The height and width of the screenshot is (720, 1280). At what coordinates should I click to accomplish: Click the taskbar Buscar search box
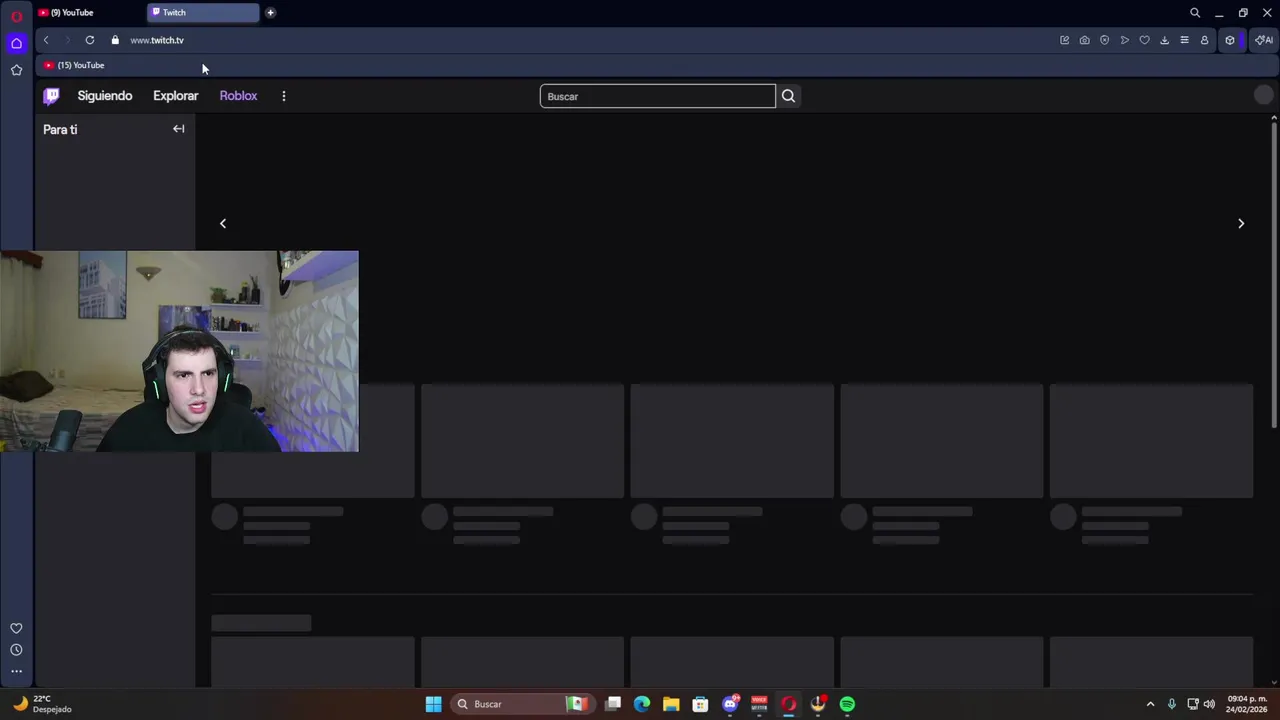(x=521, y=704)
